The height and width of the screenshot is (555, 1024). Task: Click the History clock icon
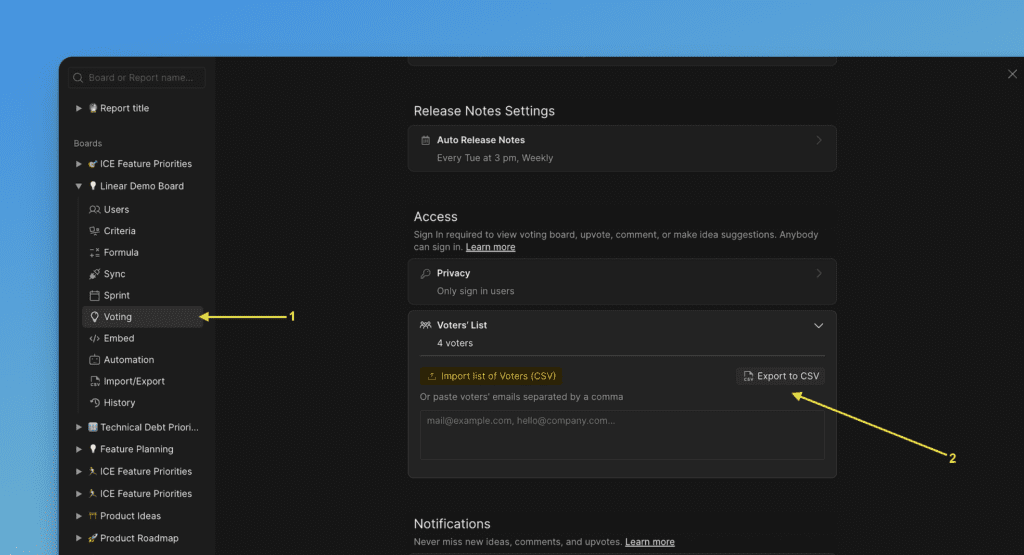95,403
